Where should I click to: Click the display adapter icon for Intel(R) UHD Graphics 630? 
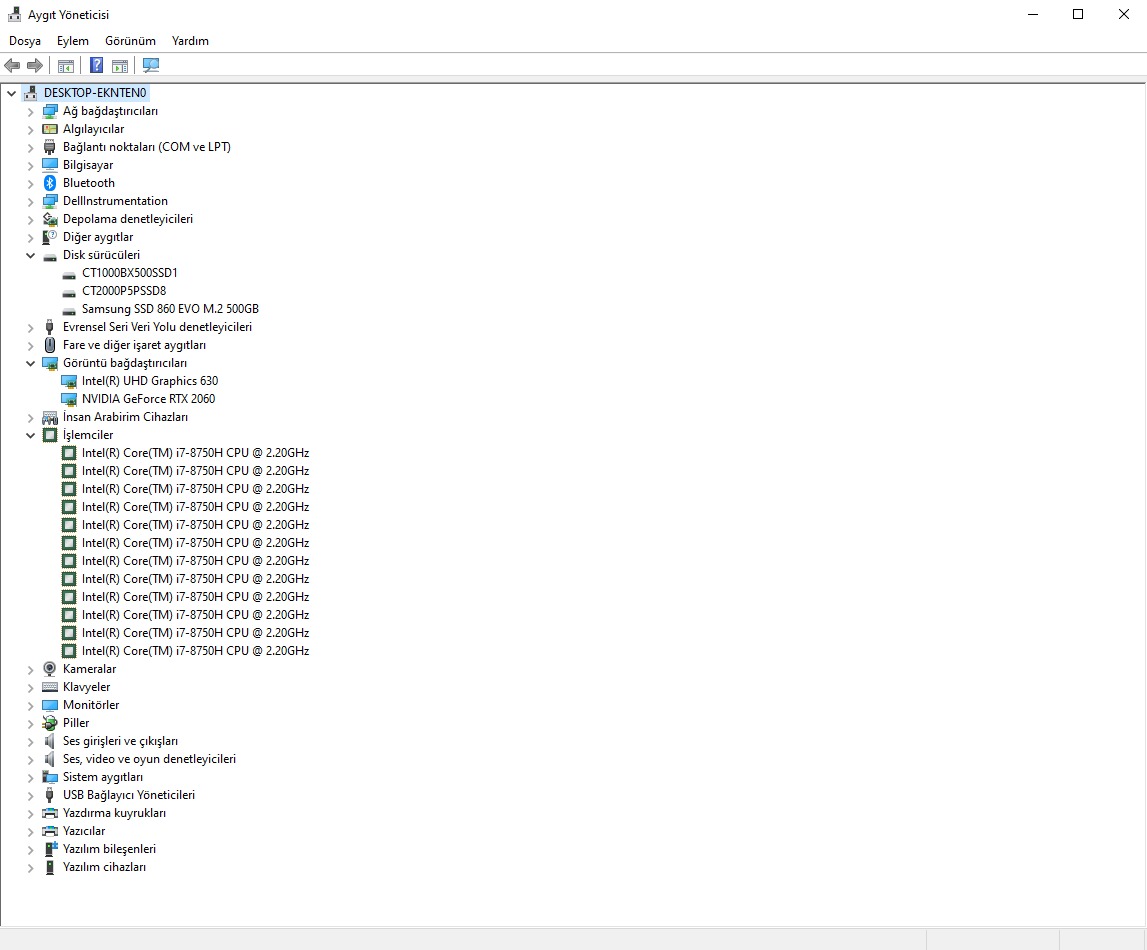tap(69, 381)
